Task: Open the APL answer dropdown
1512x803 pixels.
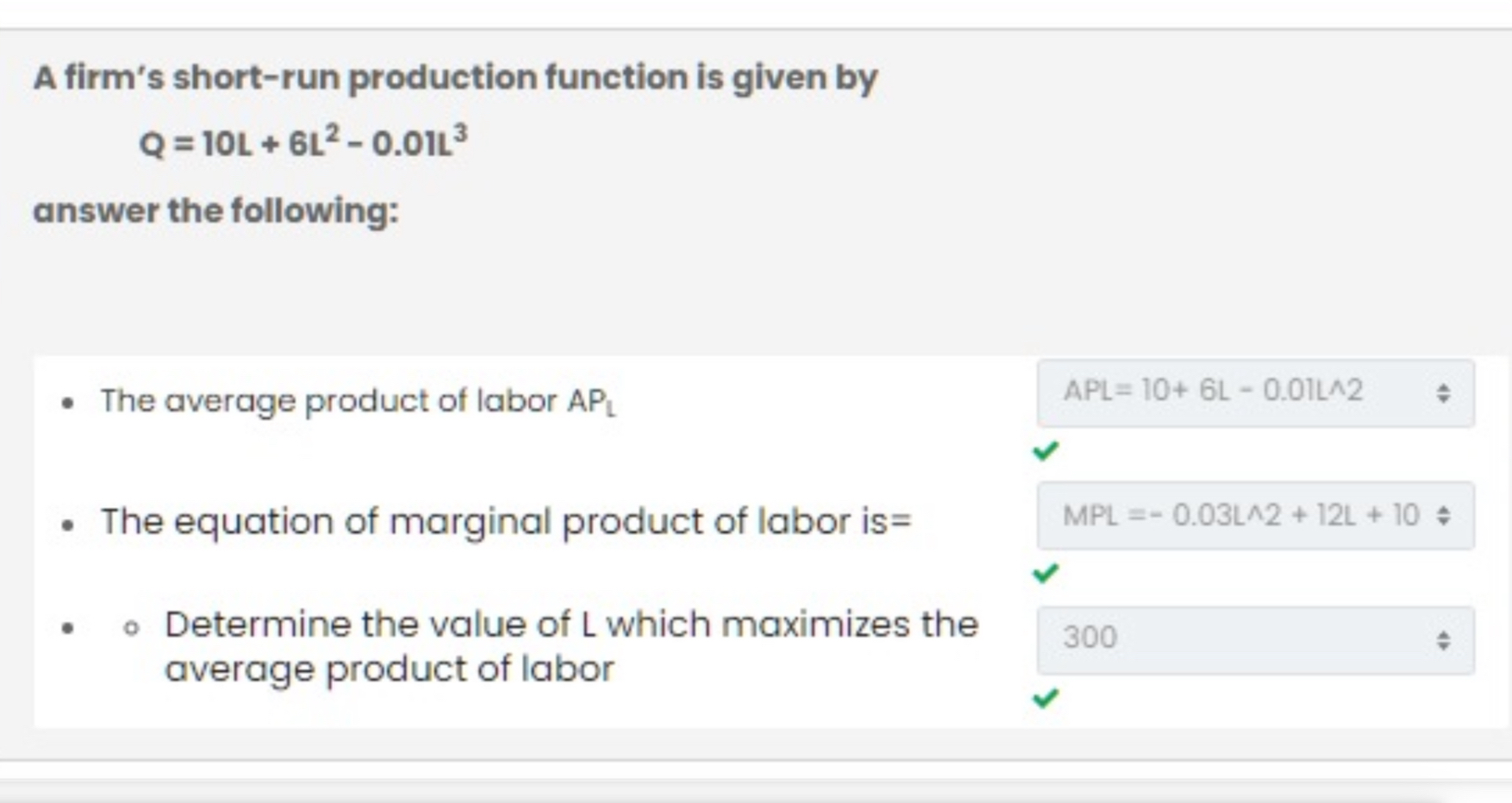Action: pos(1254,391)
